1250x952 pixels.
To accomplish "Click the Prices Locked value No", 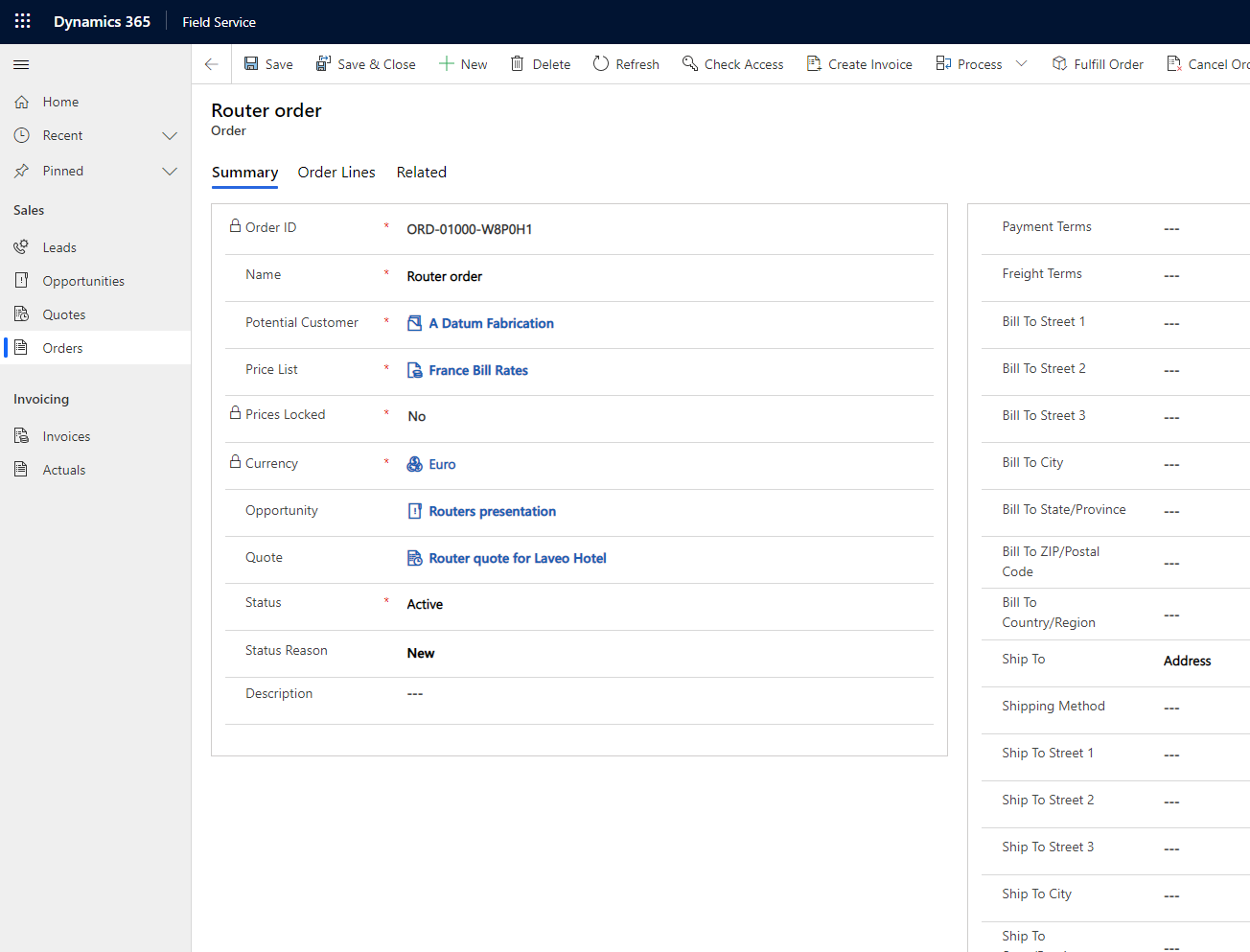I will coord(417,416).
